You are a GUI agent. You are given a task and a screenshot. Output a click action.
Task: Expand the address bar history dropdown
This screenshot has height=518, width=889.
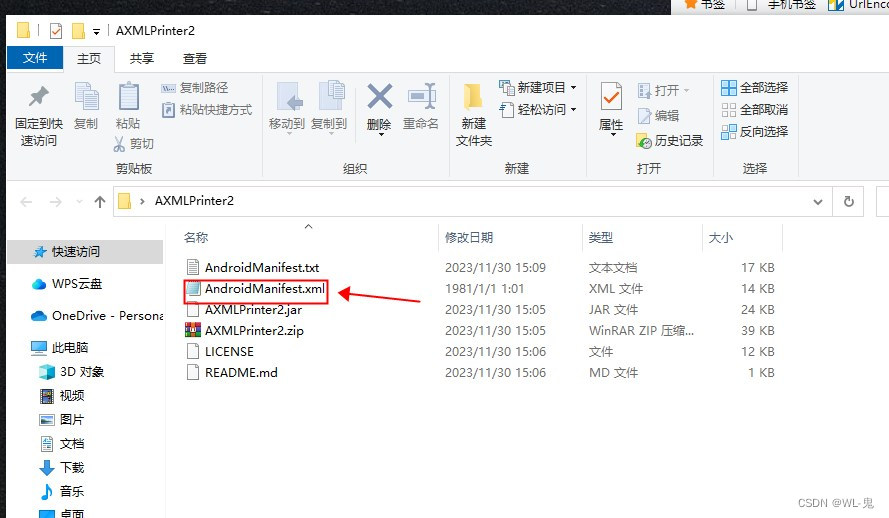point(818,202)
